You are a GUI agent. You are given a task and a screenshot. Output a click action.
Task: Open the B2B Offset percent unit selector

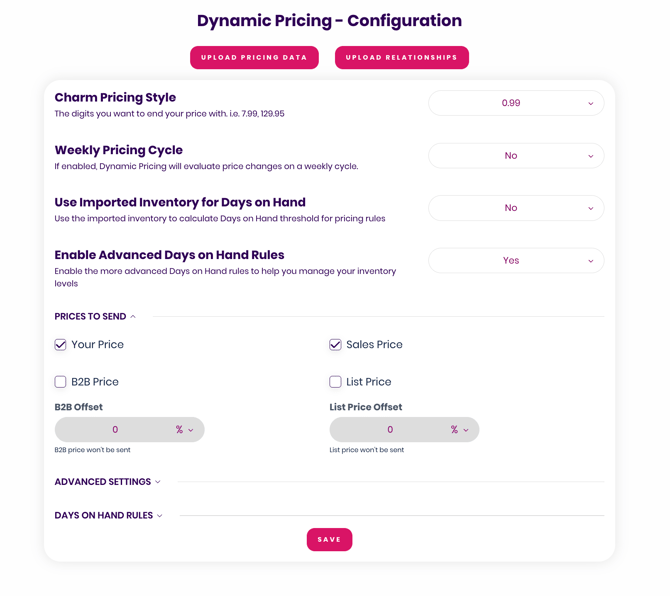click(x=184, y=430)
